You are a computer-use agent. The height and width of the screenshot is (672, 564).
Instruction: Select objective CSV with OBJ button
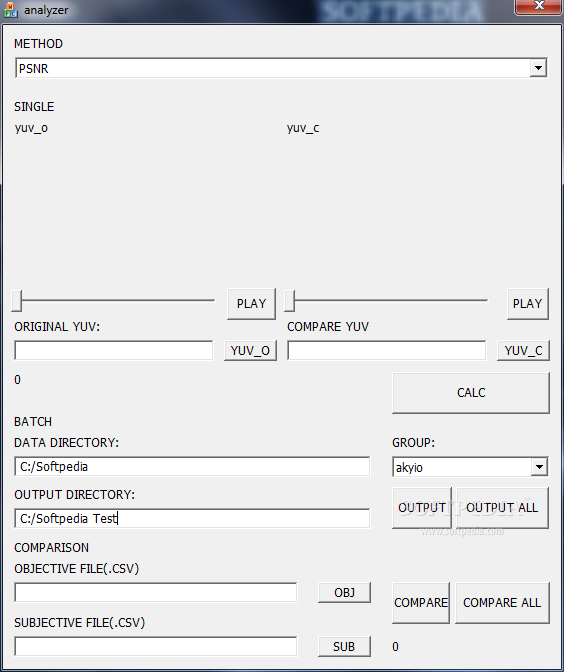click(x=344, y=593)
